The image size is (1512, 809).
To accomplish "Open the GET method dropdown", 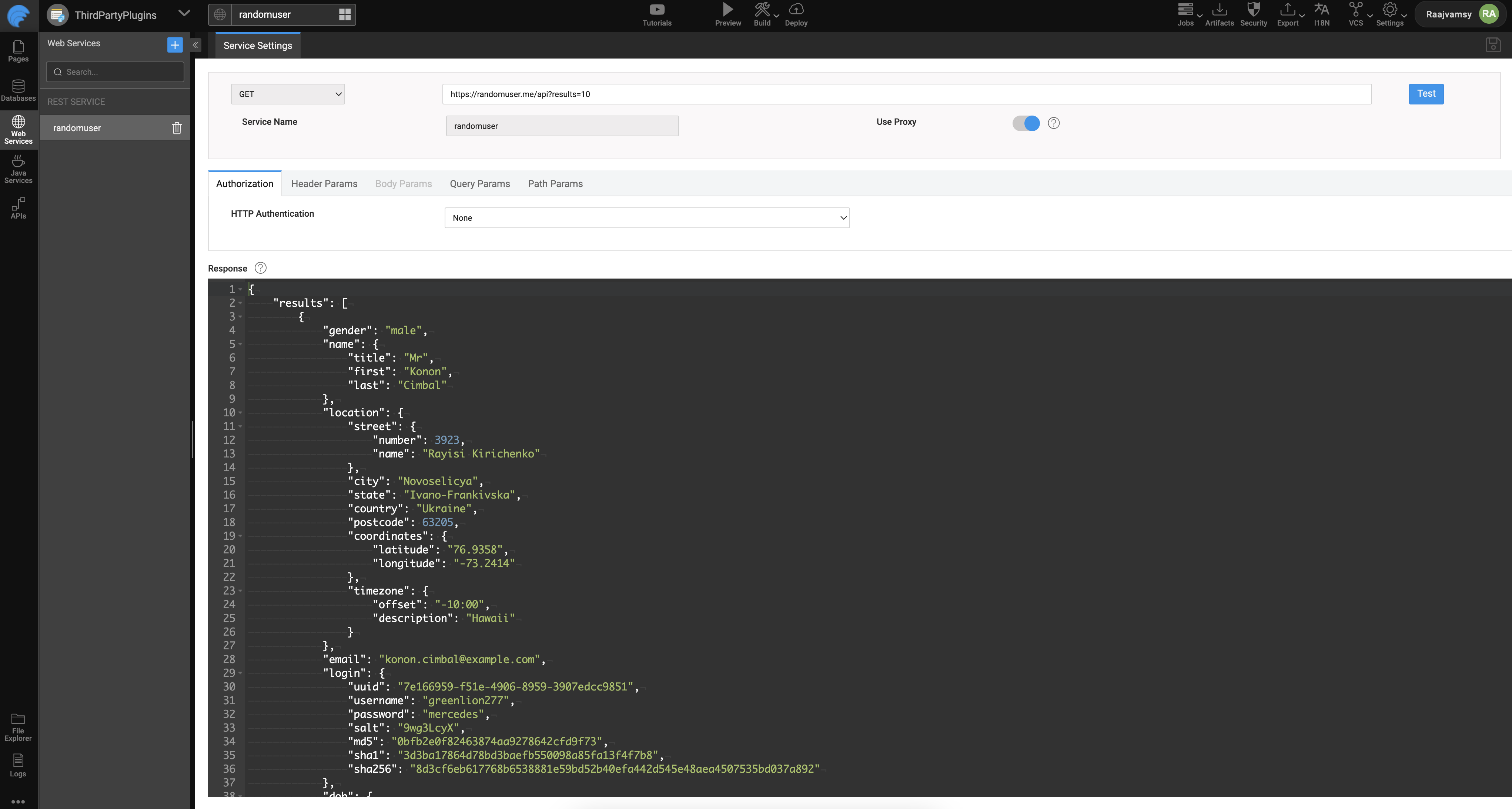I will pyautogui.click(x=288, y=94).
